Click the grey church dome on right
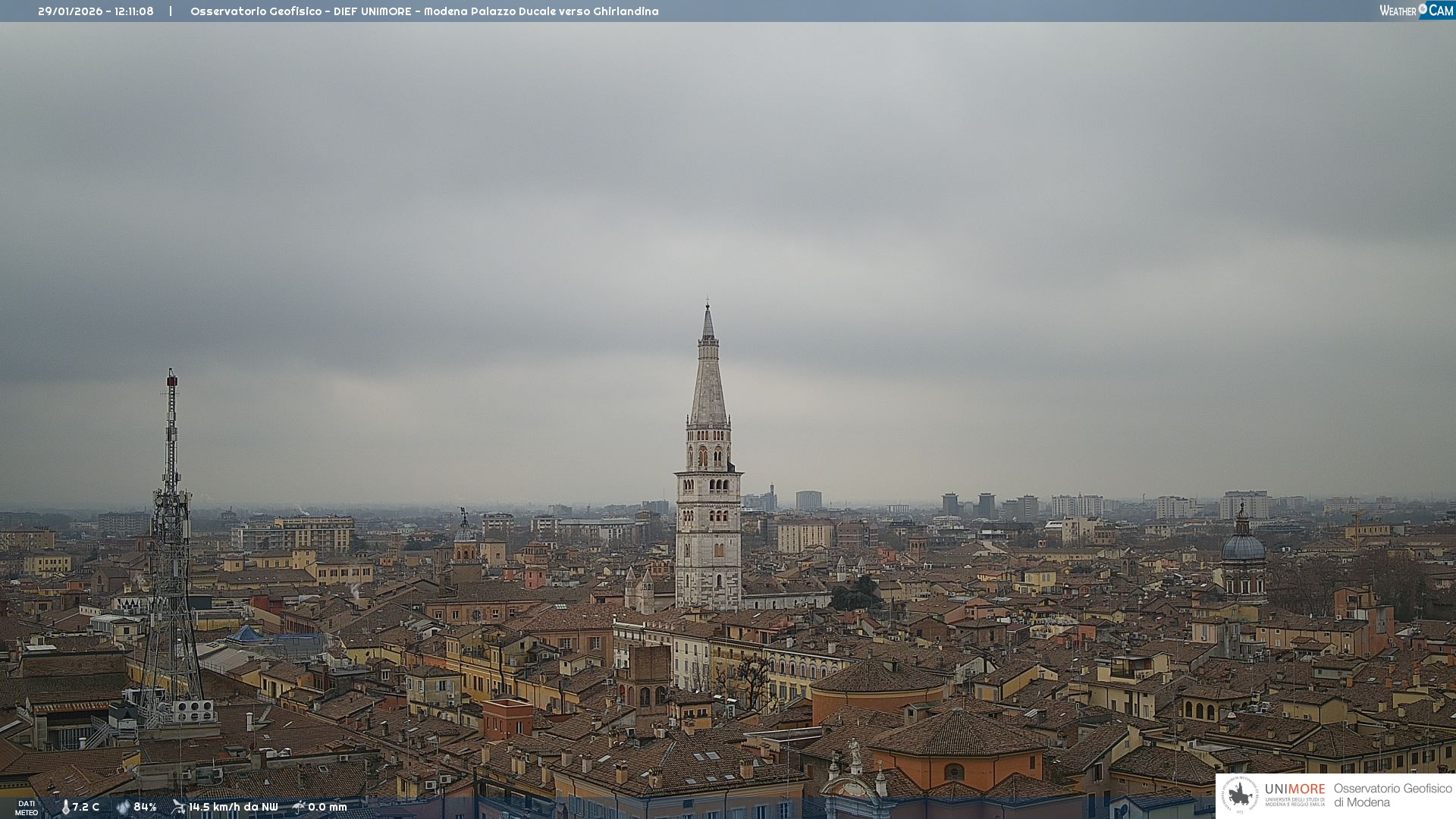This screenshot has height=819, width=1456. point(1243,546)
